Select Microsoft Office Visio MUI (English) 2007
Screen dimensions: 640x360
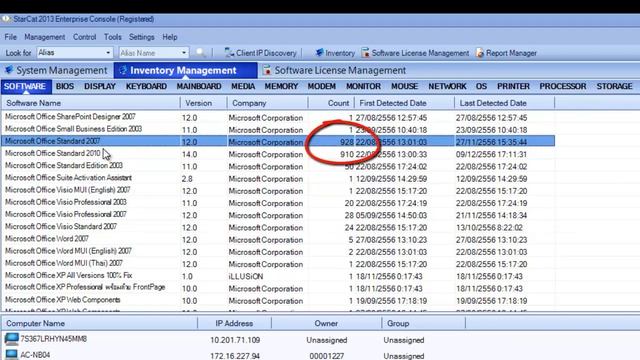(x=278, y=191)
